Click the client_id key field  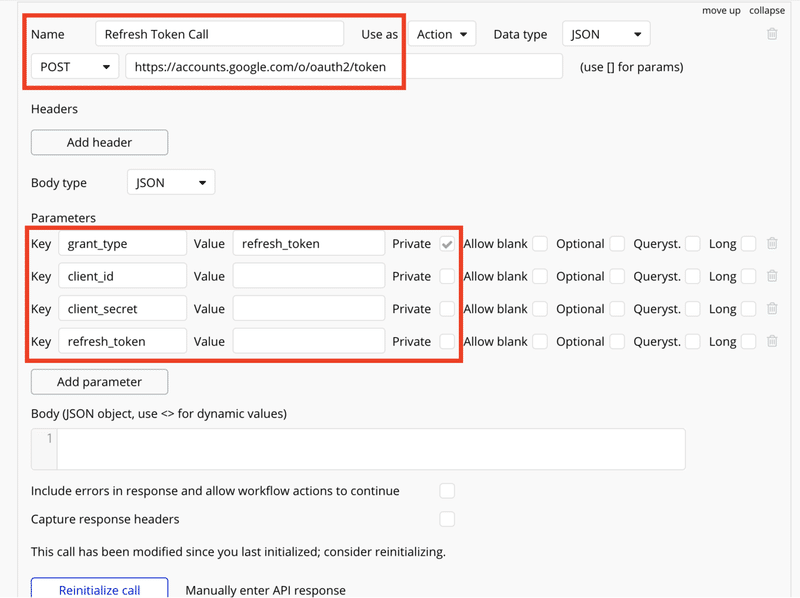pos(122,277)
